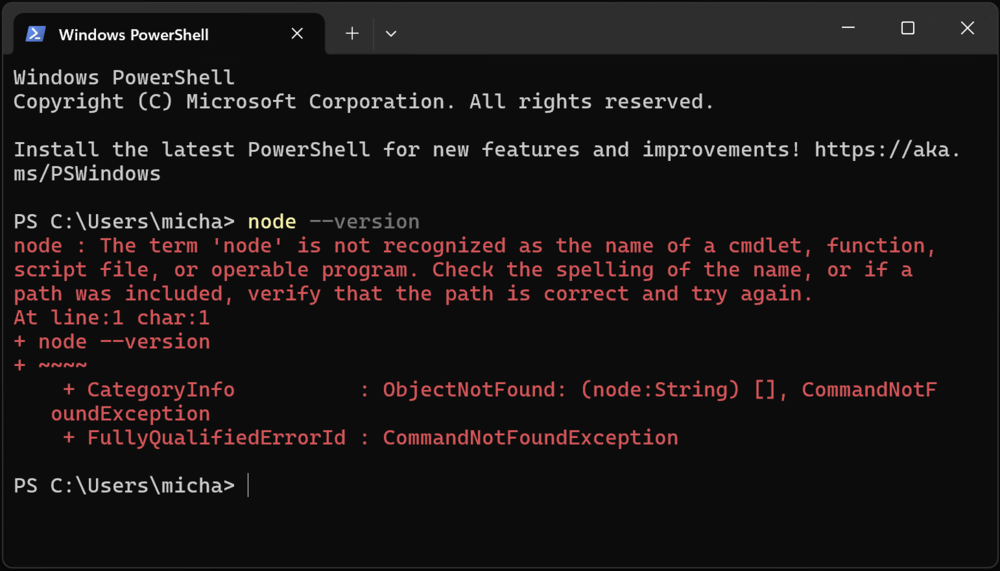Expand the new tab profile dropdown
The width and height of the screenshot is (1000, 571).
pyautogui.click(x=391, y=34)
